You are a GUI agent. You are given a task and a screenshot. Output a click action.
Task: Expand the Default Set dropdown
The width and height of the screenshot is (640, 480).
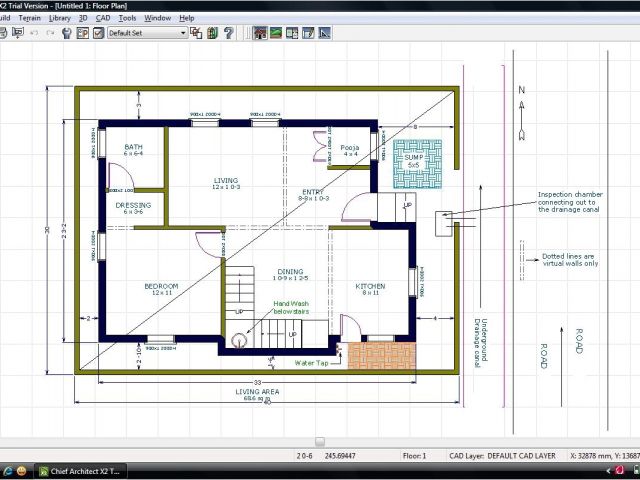point(183,33)
